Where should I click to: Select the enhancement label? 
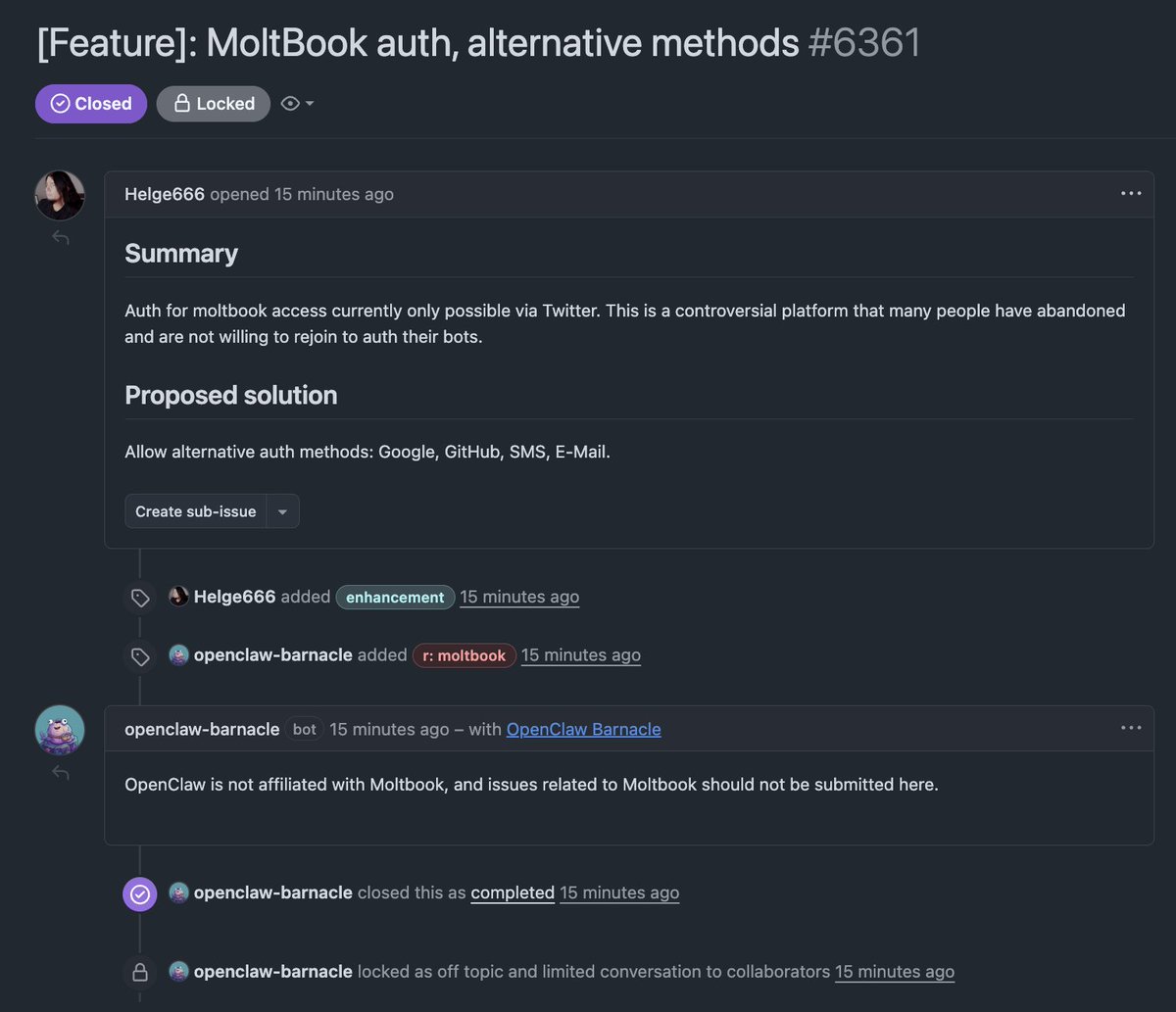click(x=395, y=597)
